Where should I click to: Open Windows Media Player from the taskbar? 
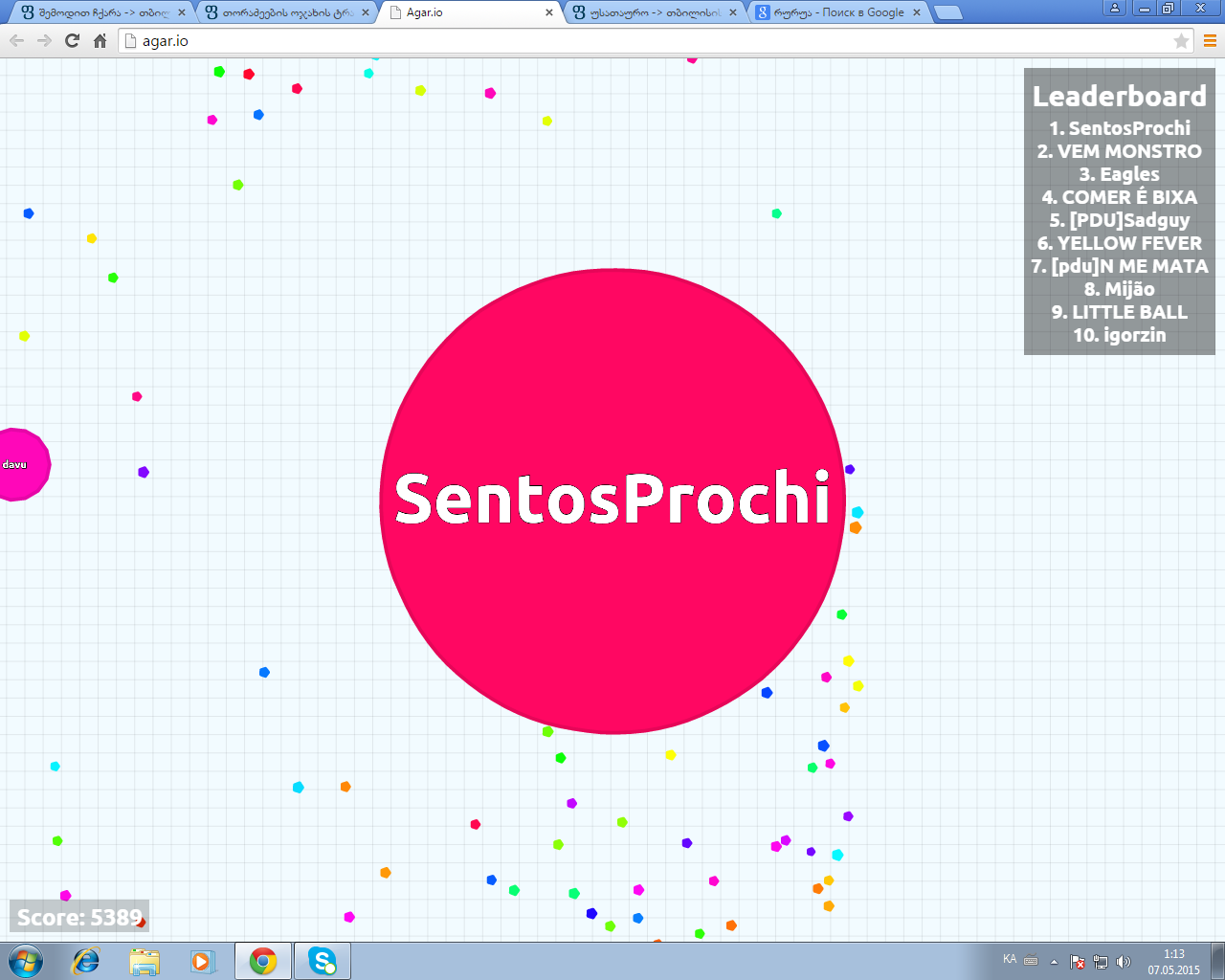(x=202, y=961)
